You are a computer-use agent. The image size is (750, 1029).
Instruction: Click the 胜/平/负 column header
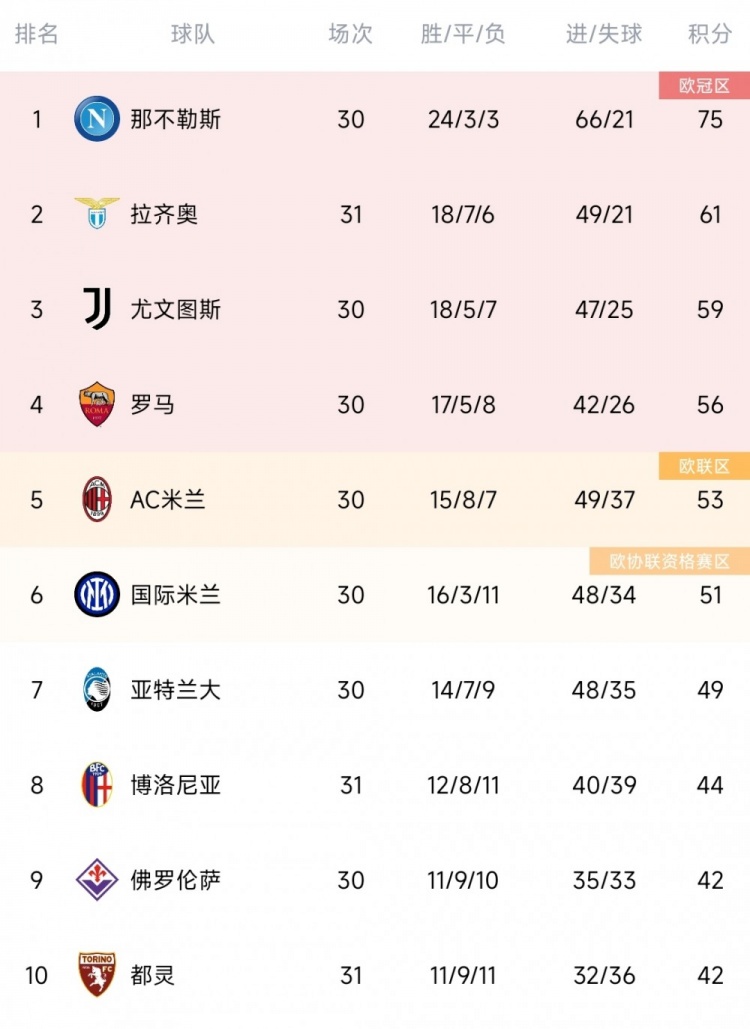click(463, 34)
